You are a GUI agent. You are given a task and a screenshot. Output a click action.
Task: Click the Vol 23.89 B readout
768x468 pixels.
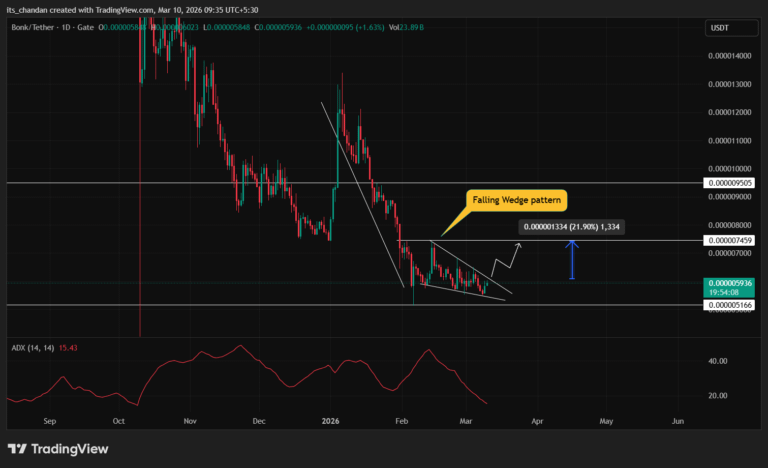point(406,27)
